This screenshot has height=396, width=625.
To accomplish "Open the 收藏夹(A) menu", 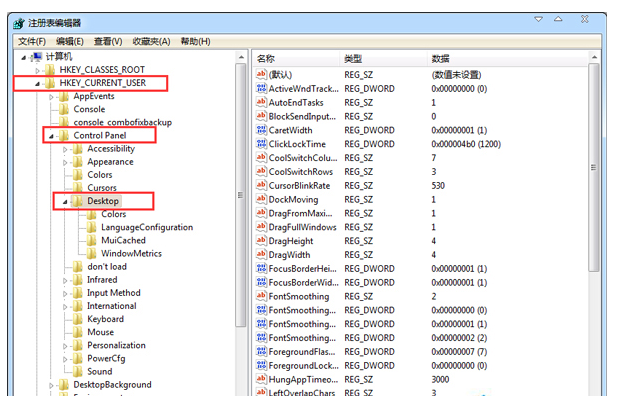I will click(x=151, y=41).
